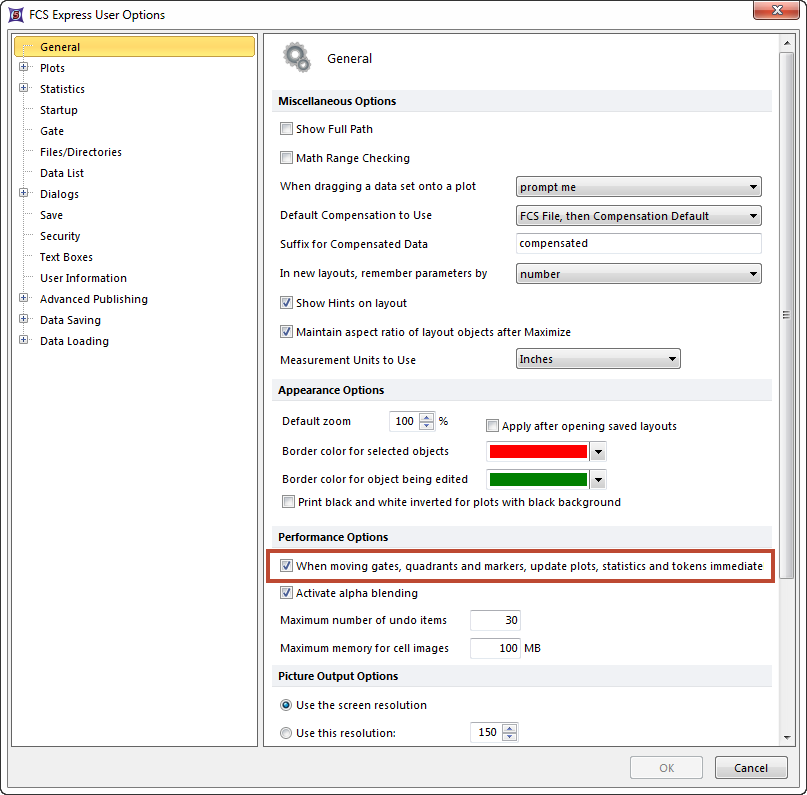Click the General gears icon
The height and width of the screenshot is (795, 807).
297,58
